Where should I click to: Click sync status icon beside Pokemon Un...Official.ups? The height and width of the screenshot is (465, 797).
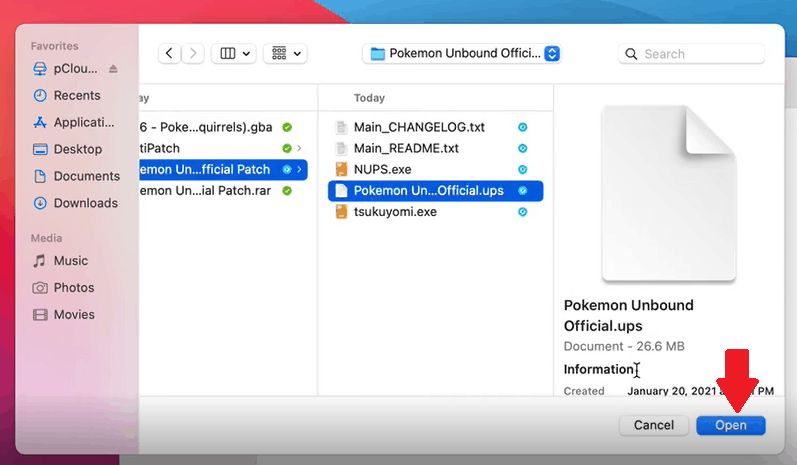point(523,191)
